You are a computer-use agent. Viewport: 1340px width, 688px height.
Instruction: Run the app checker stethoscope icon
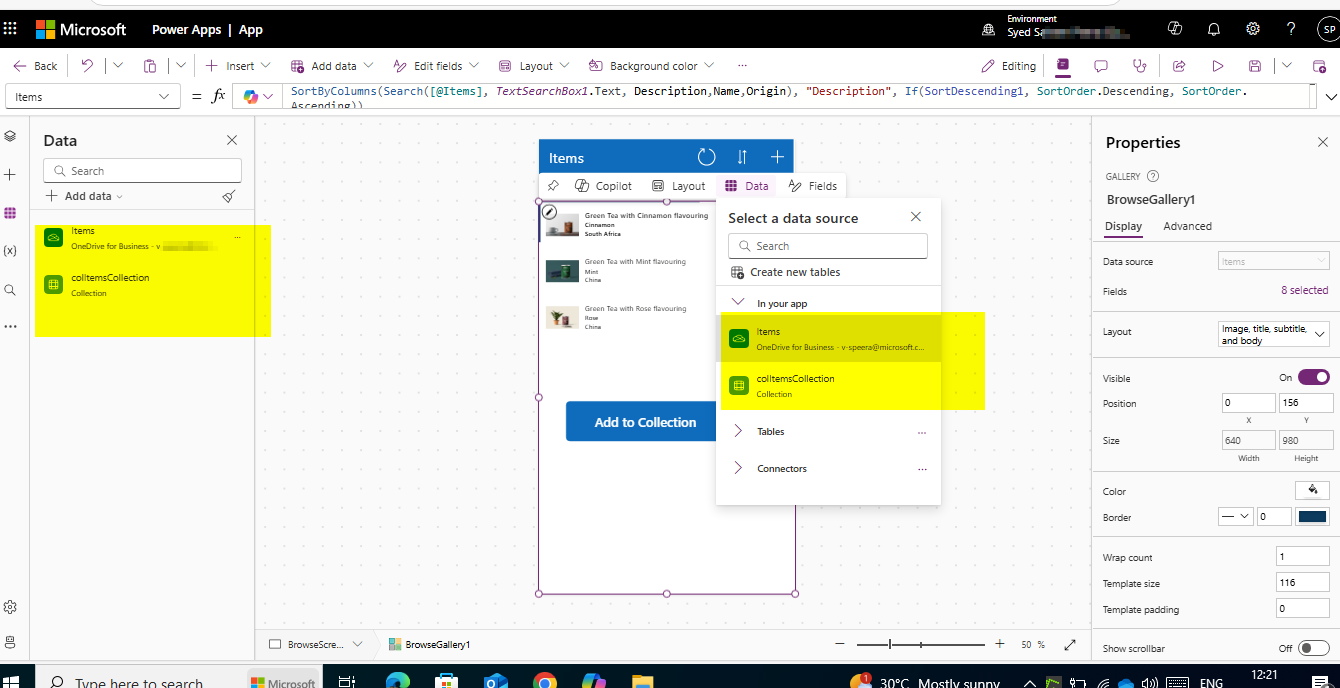(x=1139, y=66)
